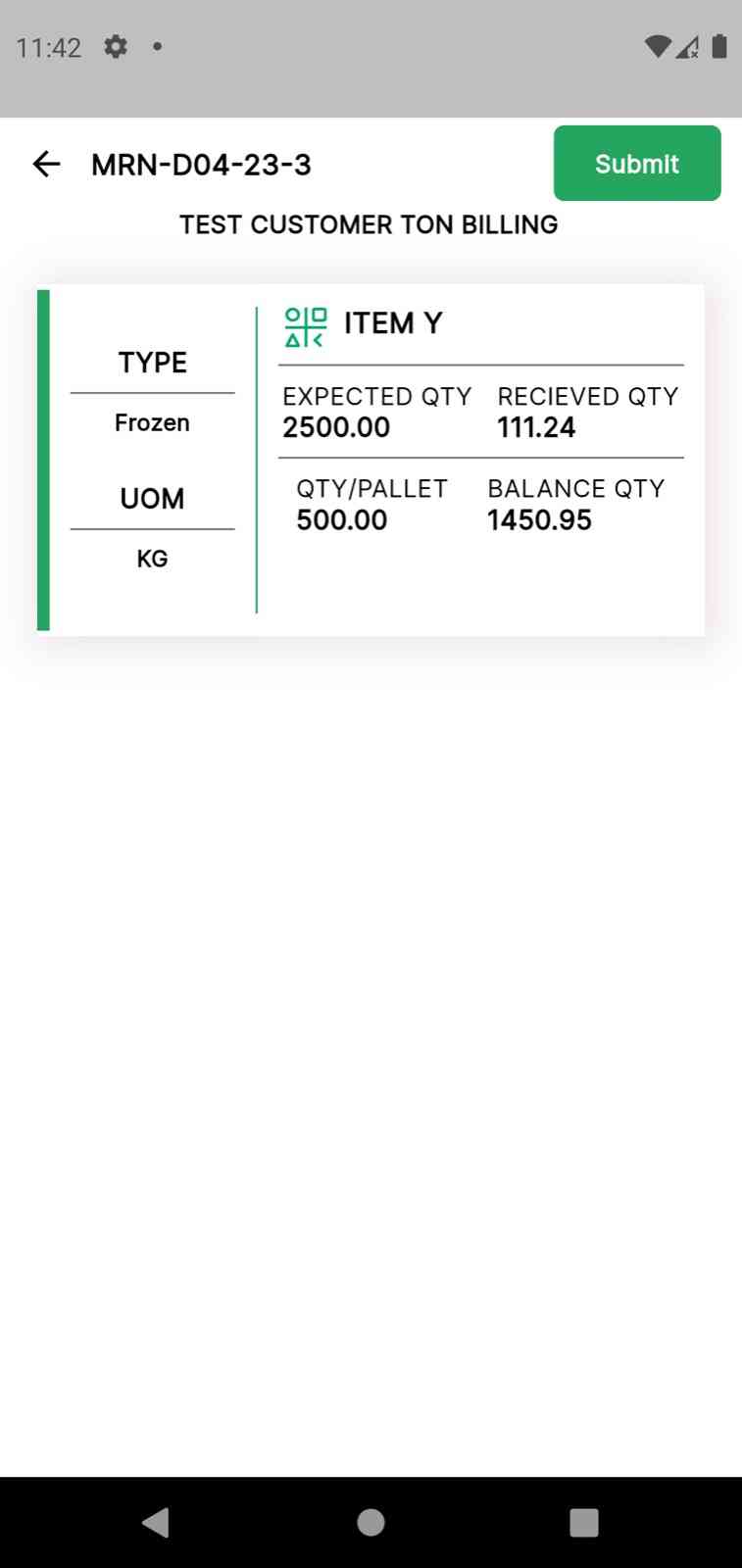Tap the notification dot in status bar
This screenshot has height=1568, width=742.
(157, 46)
